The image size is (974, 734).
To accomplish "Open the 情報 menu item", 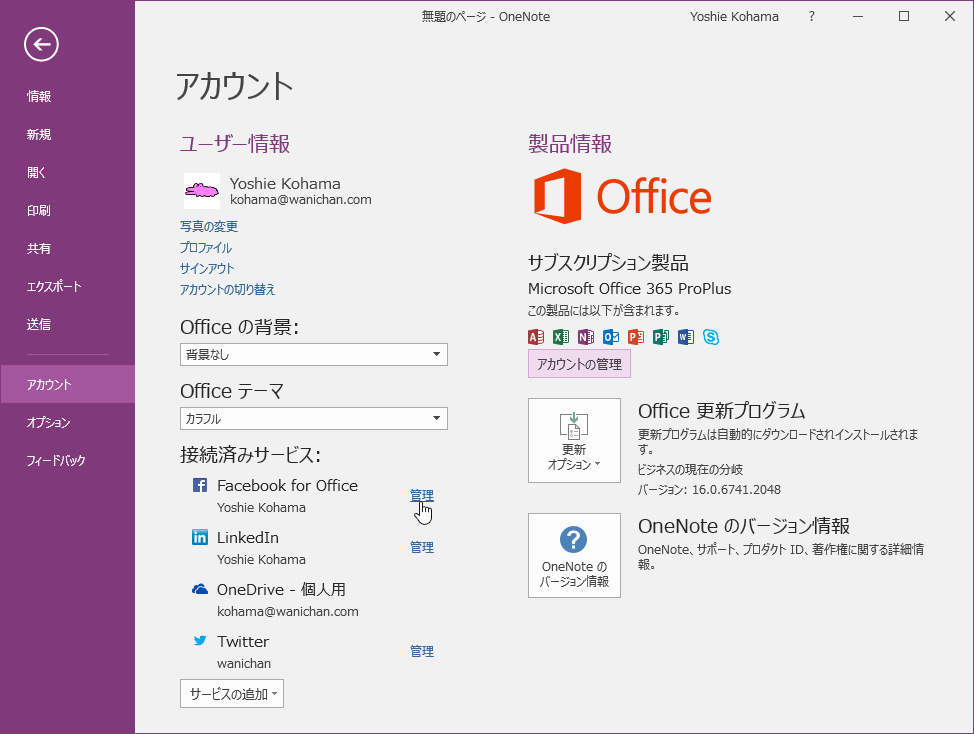I will [68, 96].
